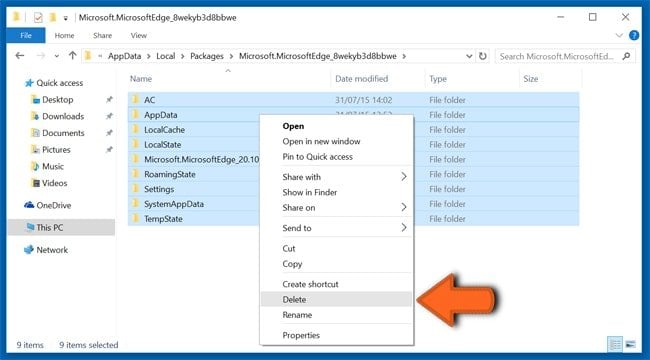Open the recent locations dropdown arrow

point(57,56)
